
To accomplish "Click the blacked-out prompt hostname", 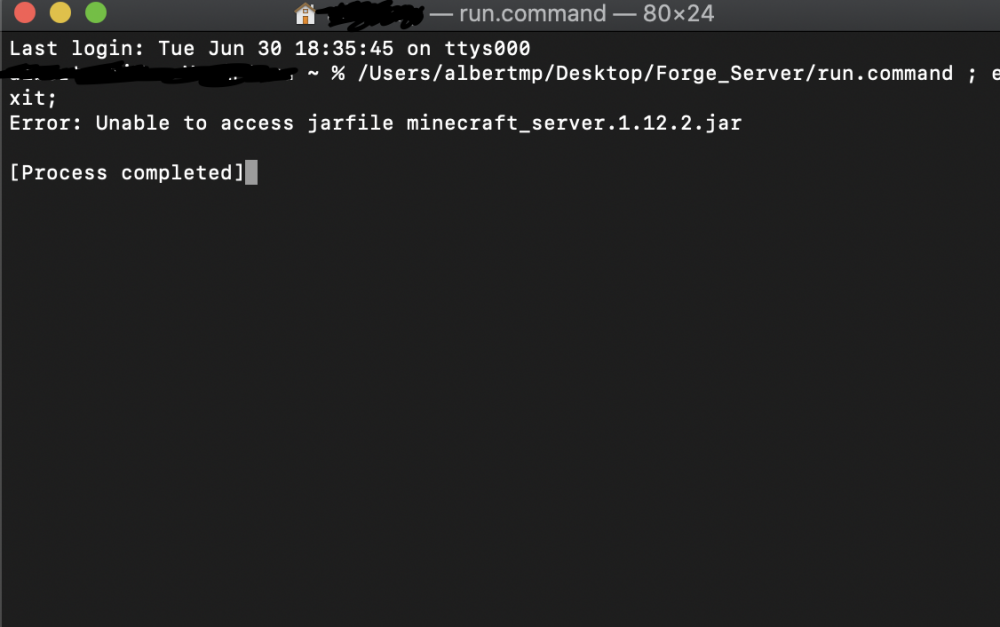I will click(x=150, y=74).
